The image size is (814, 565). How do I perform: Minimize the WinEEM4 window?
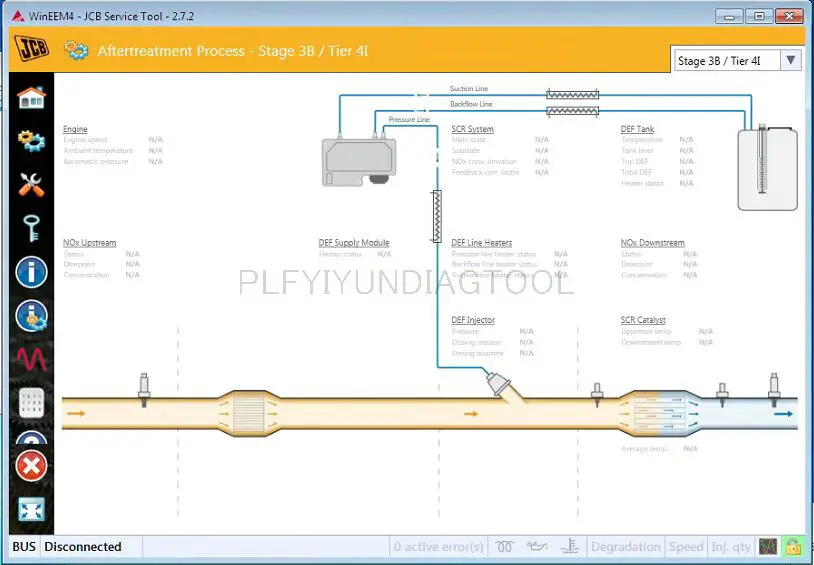729,16
